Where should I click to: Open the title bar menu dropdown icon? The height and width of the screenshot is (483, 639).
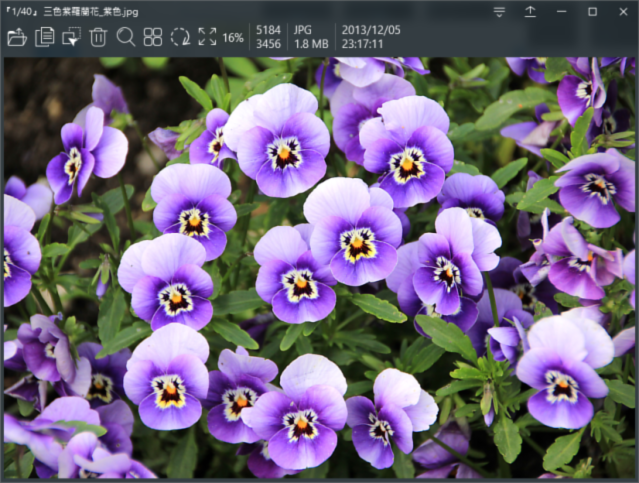(x=499, y=12)
